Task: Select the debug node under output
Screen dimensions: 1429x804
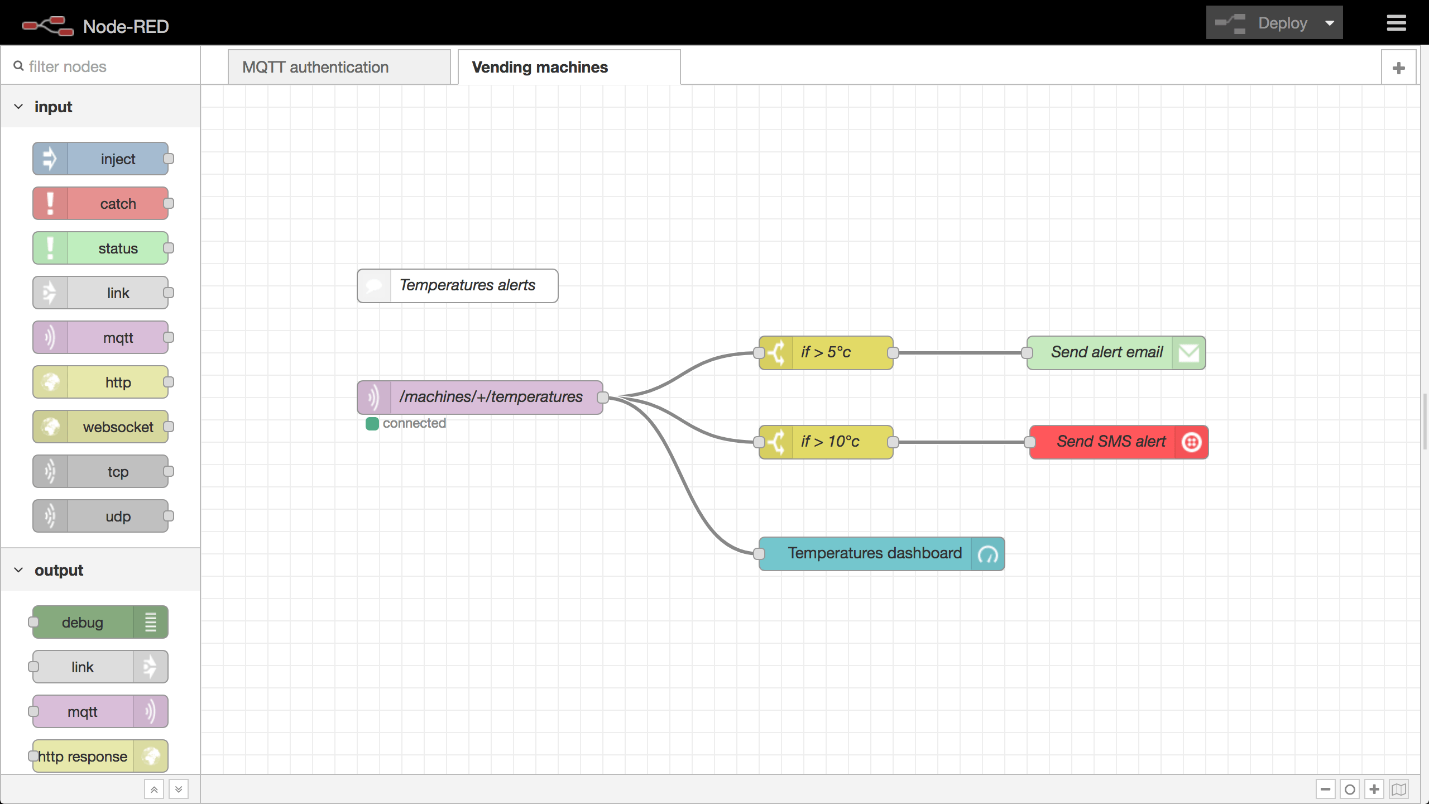Action: click(x=99, y=621)
